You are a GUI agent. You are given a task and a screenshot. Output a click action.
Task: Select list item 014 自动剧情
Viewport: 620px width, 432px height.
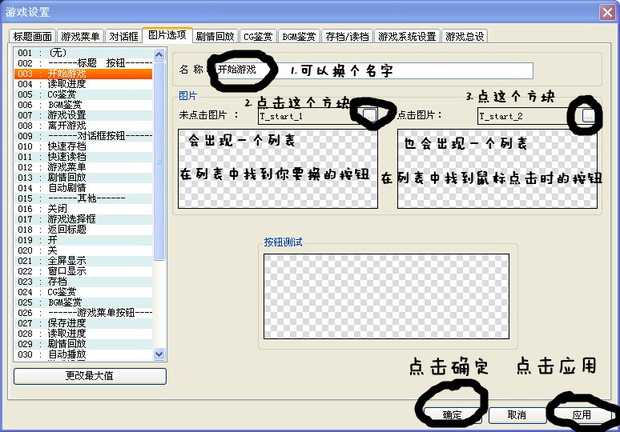click(x=83, y=188)
